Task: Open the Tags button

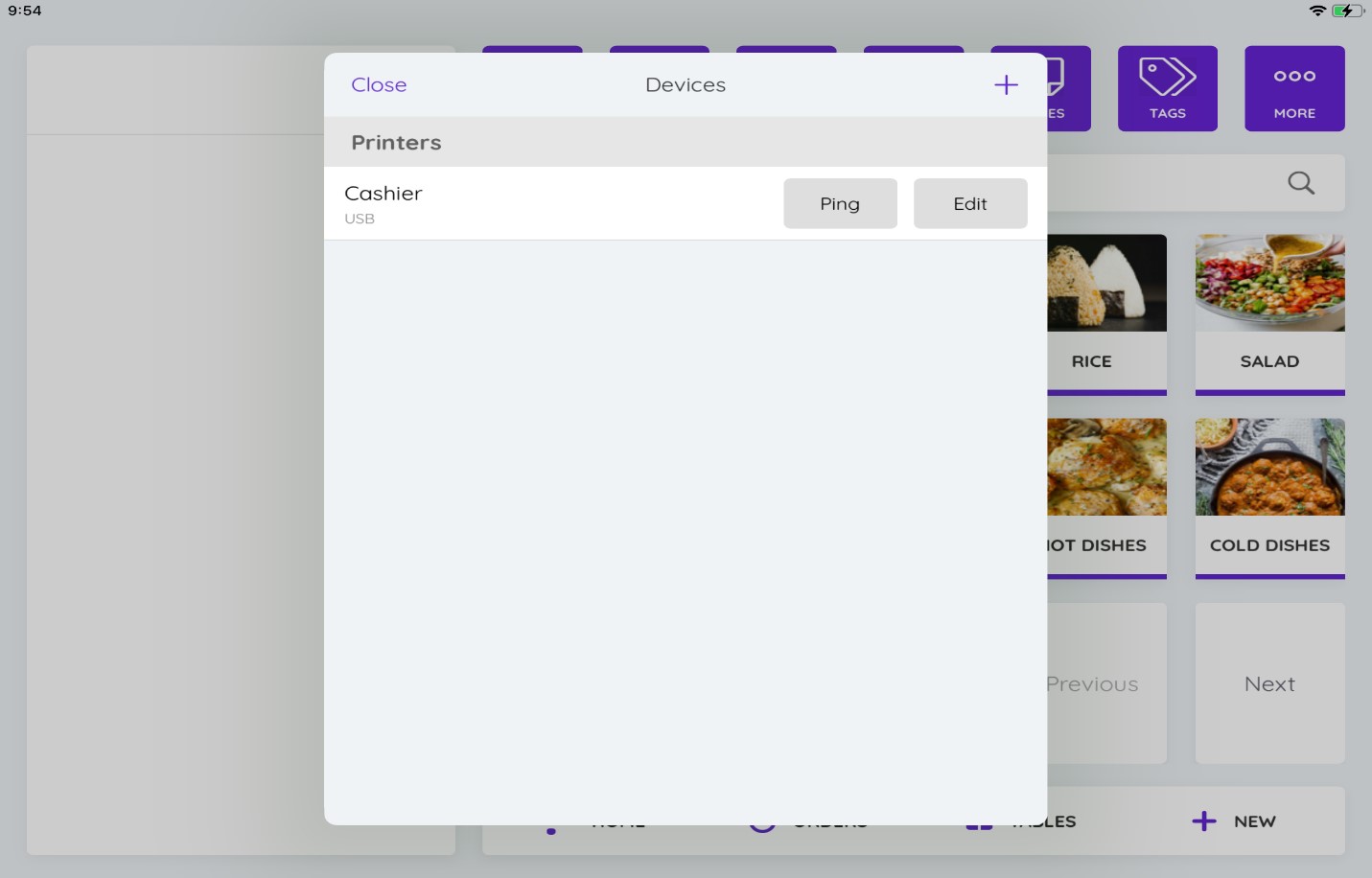Action: pos(1167,88)
